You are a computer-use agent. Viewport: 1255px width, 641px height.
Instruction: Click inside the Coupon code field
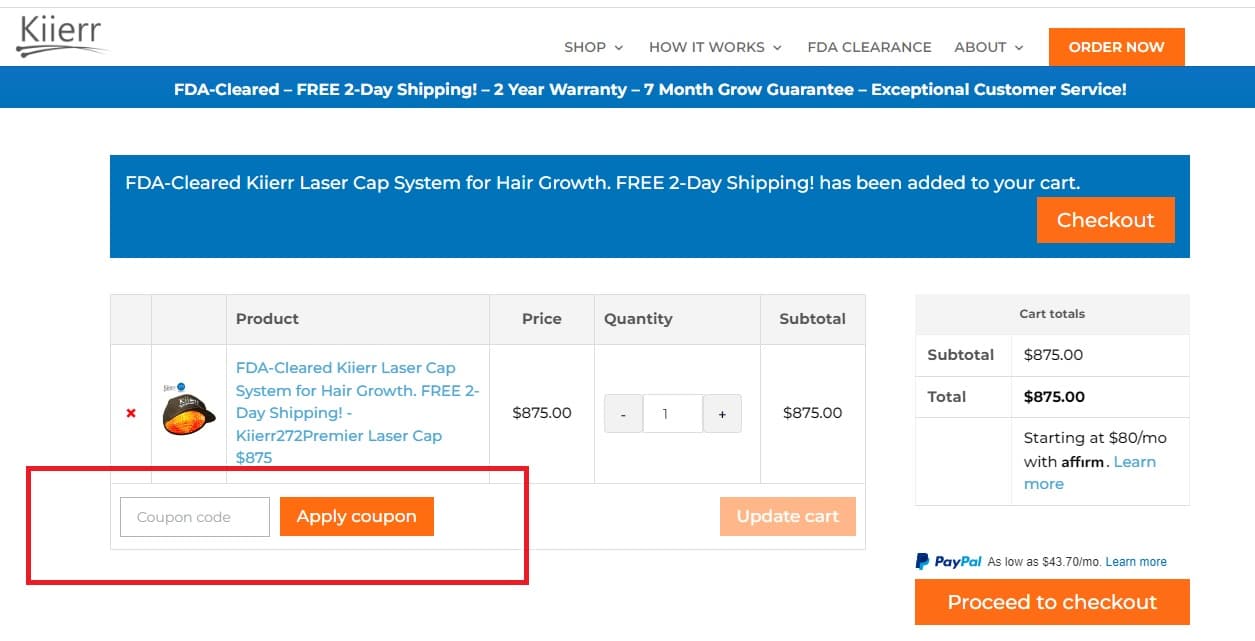194,516
